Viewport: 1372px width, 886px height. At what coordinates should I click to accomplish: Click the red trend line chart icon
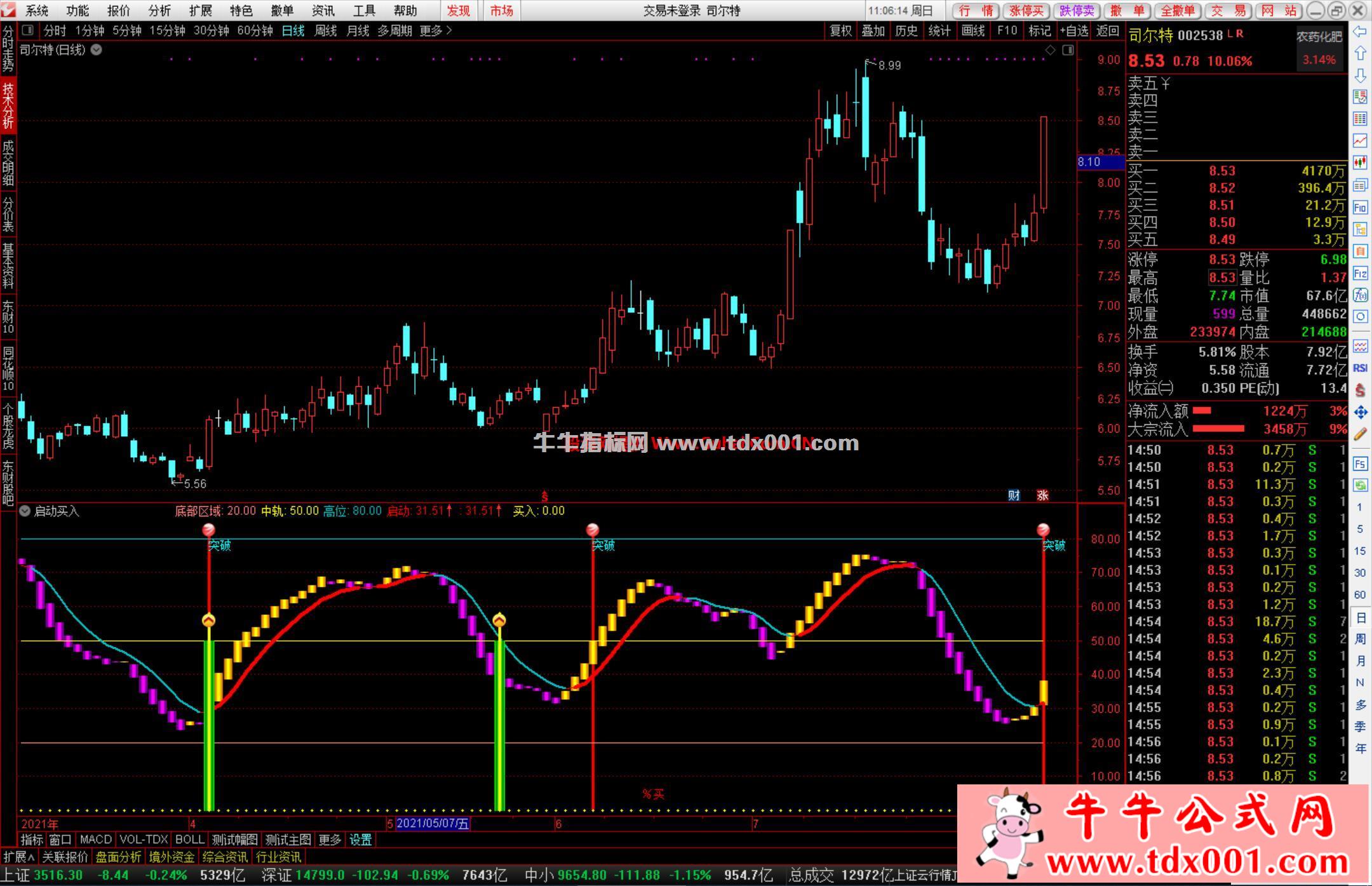click(1360, 140)
